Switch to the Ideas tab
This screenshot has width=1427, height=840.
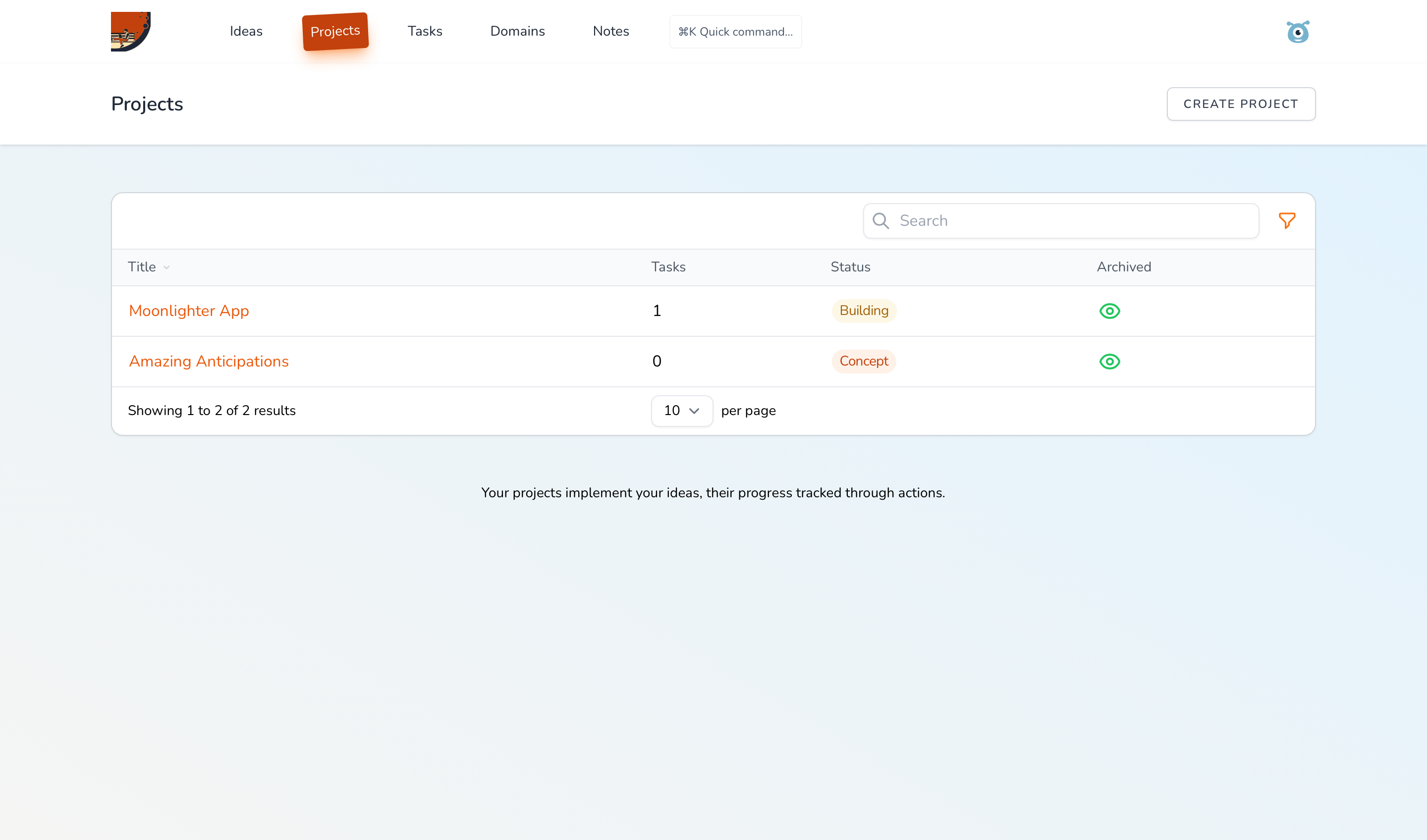point(246,31)
